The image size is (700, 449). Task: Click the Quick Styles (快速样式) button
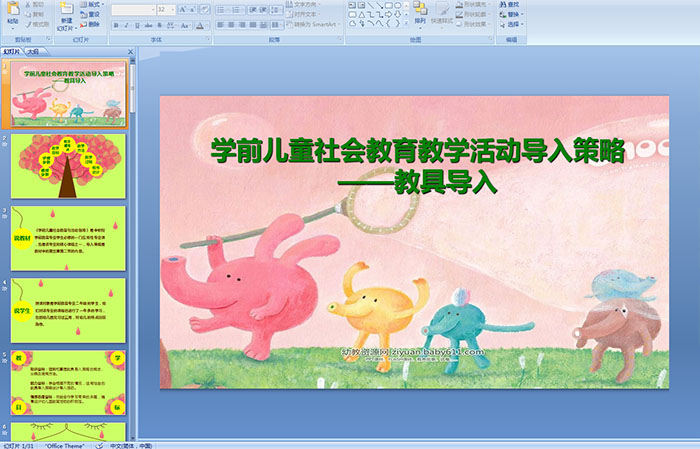pyautogui.click(x=442, y=13)
